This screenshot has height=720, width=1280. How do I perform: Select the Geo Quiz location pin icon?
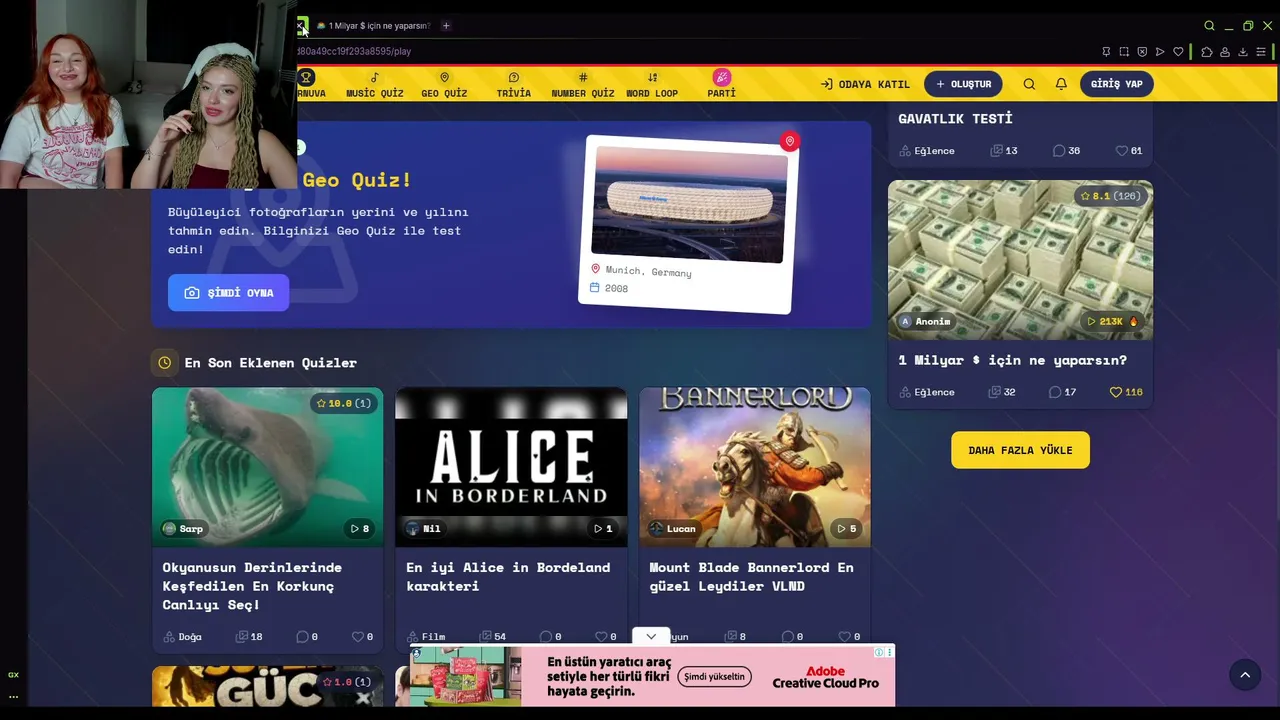pyautogui.click(x=444, y=77)
